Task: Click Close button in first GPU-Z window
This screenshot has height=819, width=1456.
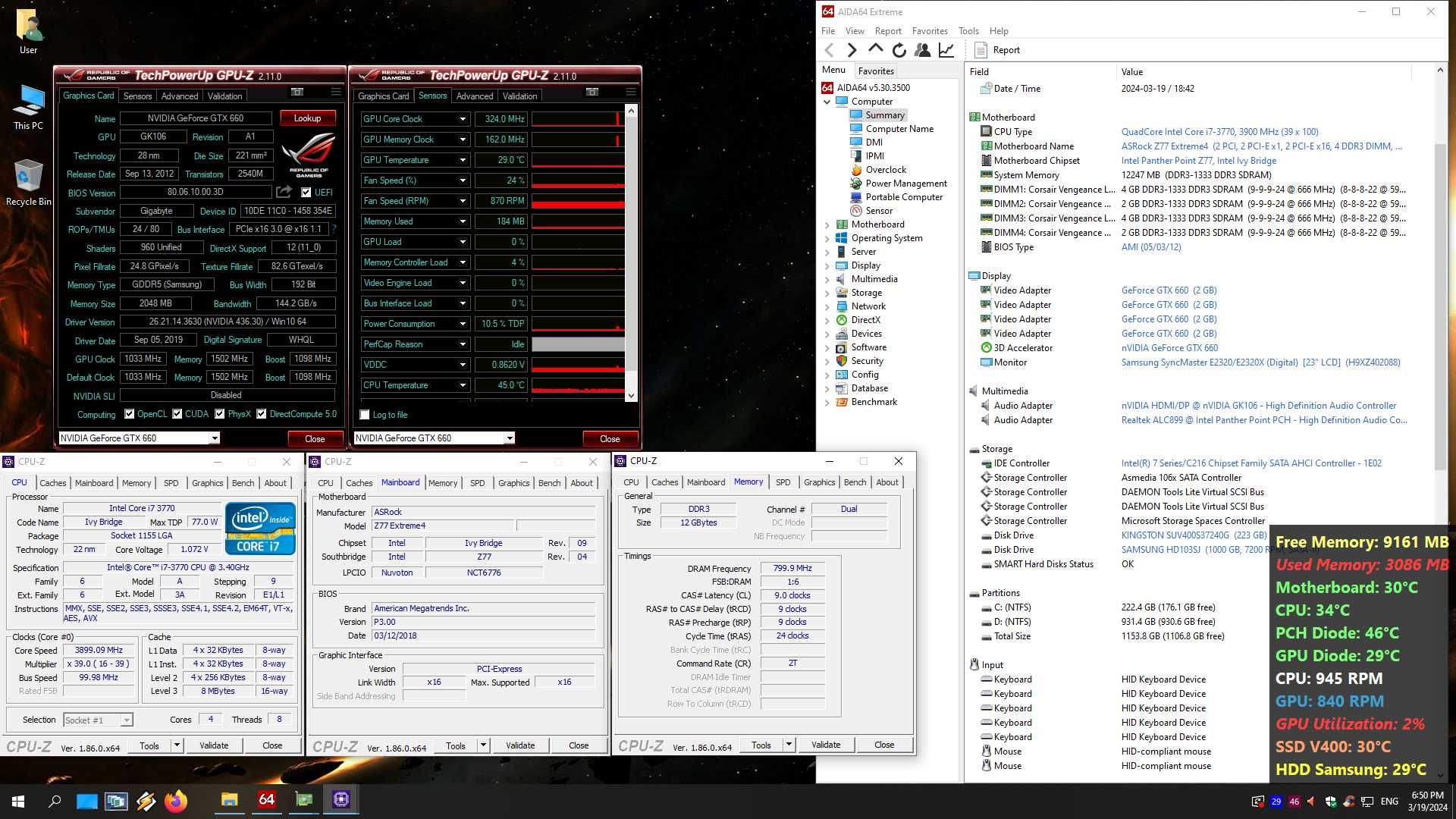Action: [x=315, y=439]
